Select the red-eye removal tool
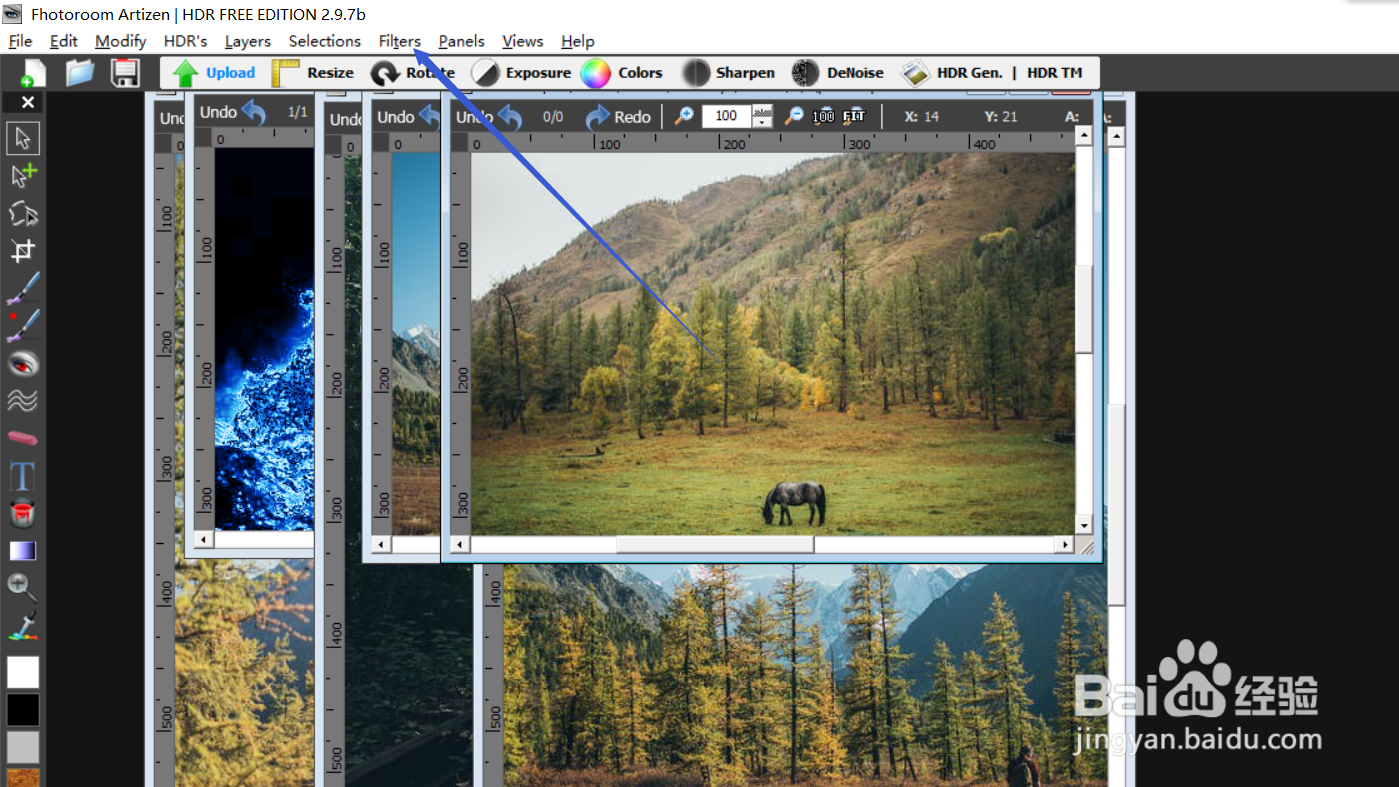This screenshot has height=787, width=1399. tap(23, 363)
